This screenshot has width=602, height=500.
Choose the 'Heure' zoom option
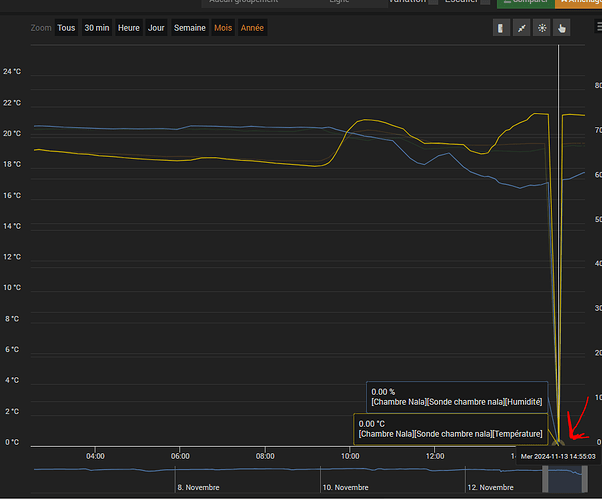[129, 28]
